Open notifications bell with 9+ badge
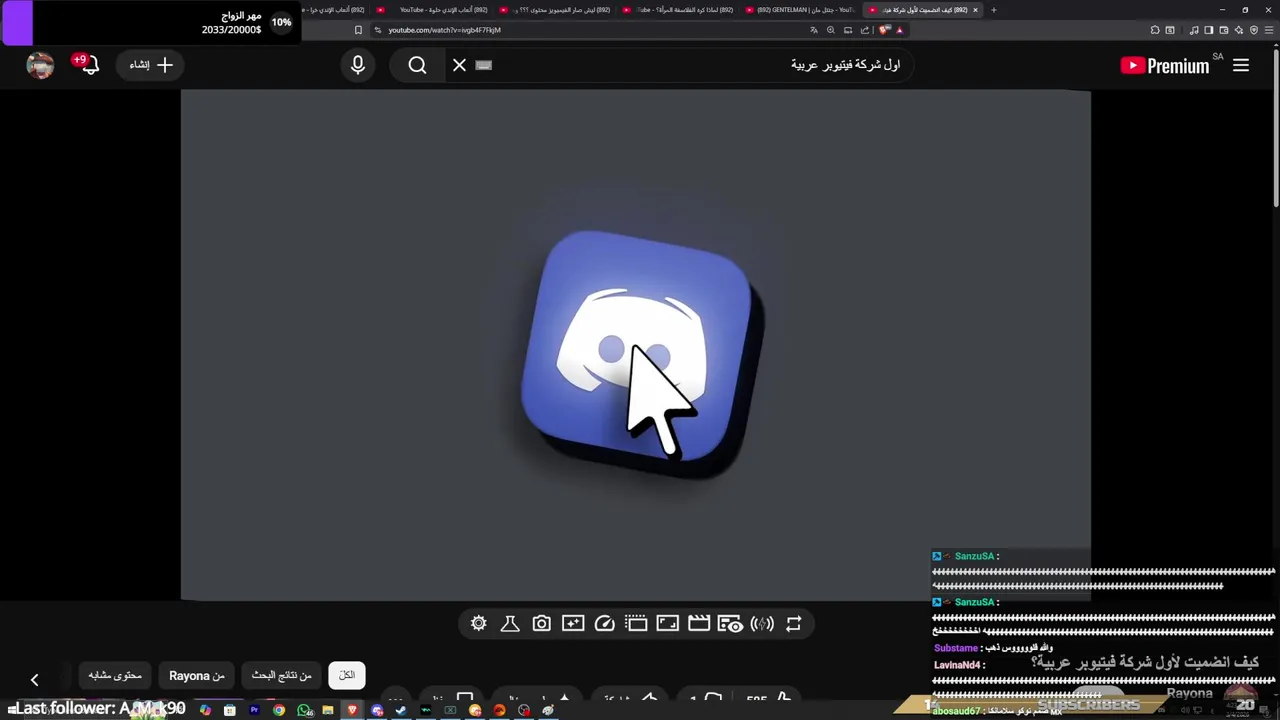Viewport: 1280px width, 720px height. [x=88, y=64]
